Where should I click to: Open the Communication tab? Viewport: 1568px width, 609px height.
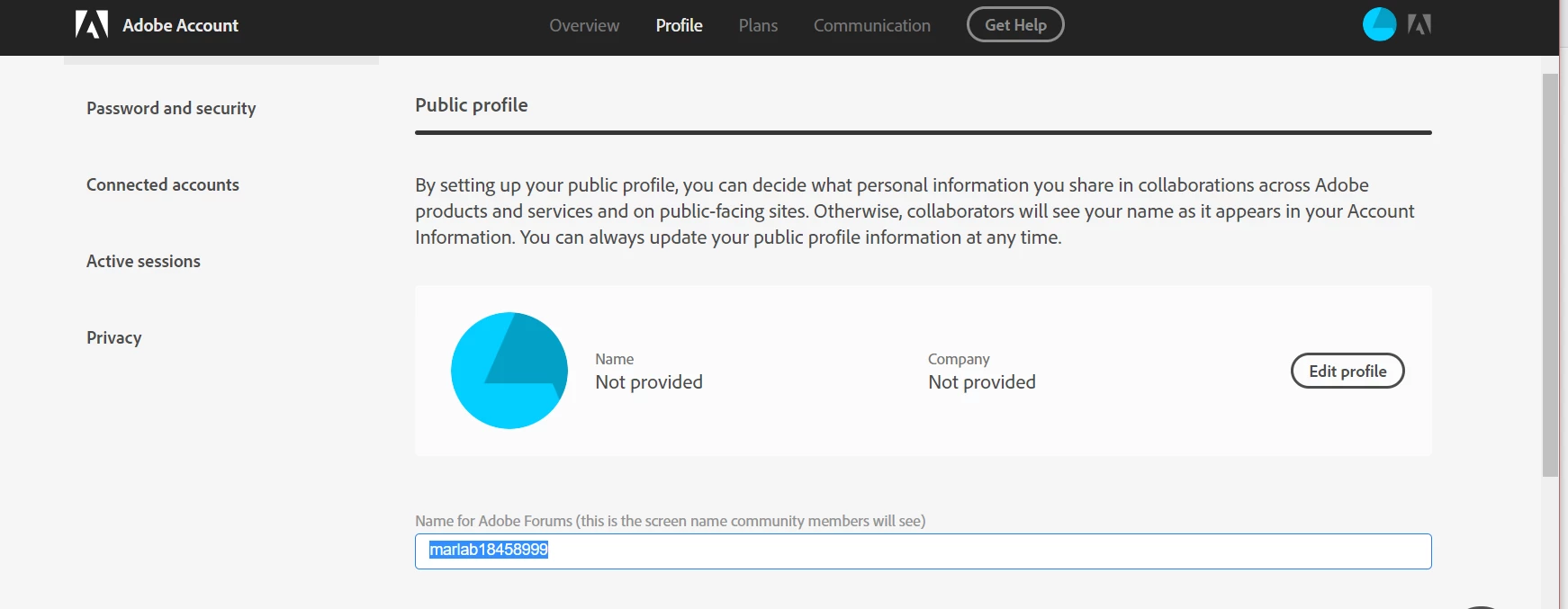(872, 25)
